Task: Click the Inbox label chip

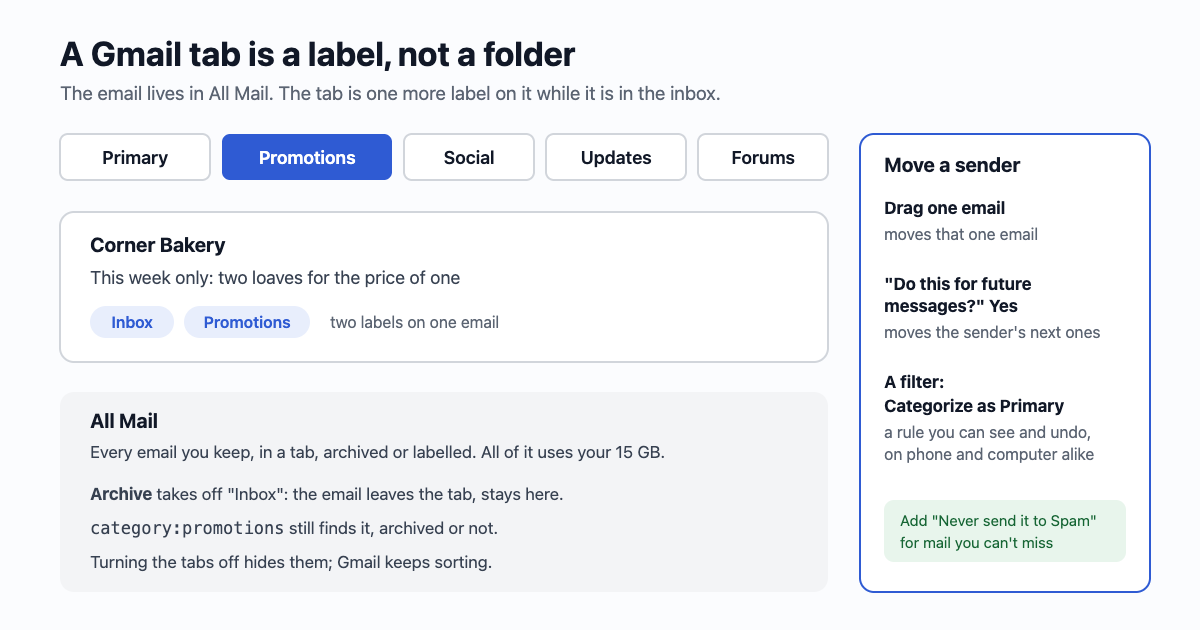Action: 132,322
